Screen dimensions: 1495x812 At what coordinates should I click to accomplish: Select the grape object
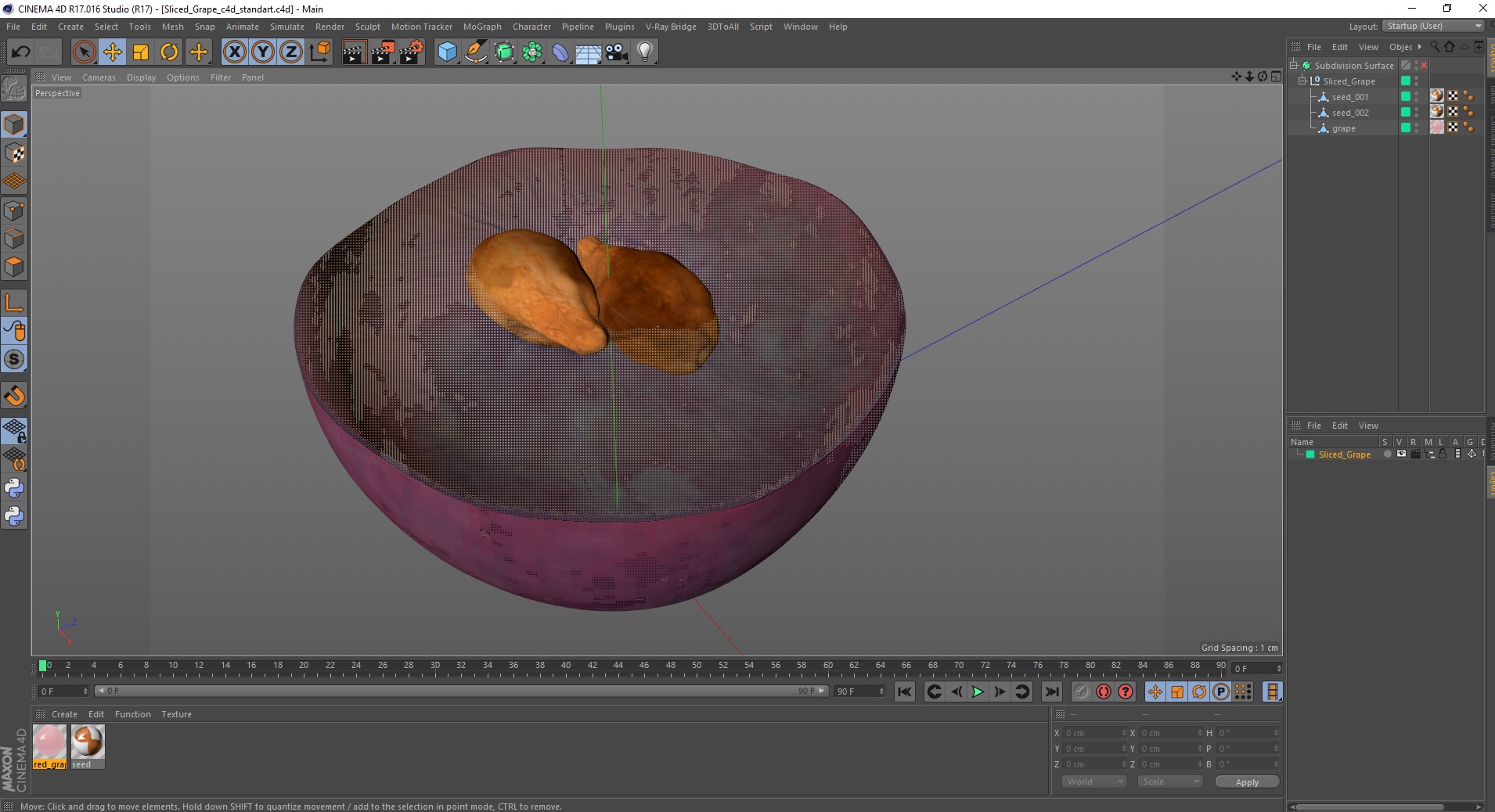pos(1344,128)
